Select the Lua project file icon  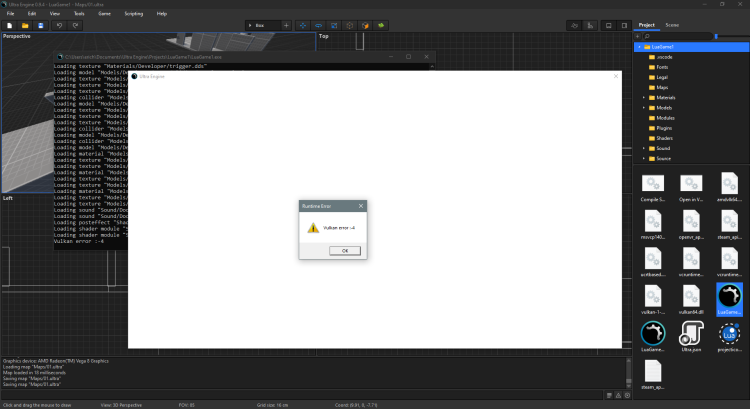tap(729, 336)
